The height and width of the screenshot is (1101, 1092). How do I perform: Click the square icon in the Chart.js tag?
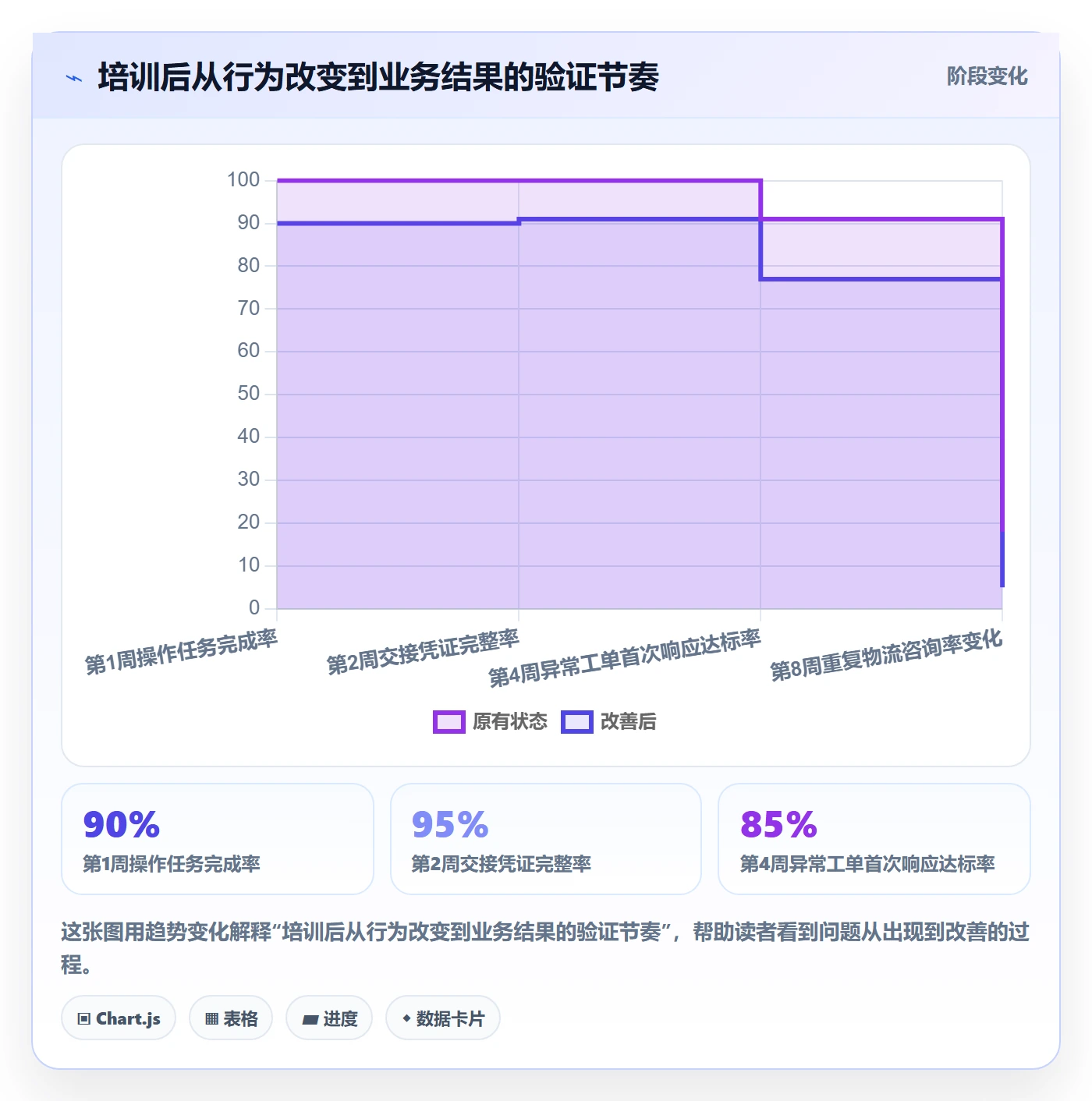click(x=84, y=1018)
